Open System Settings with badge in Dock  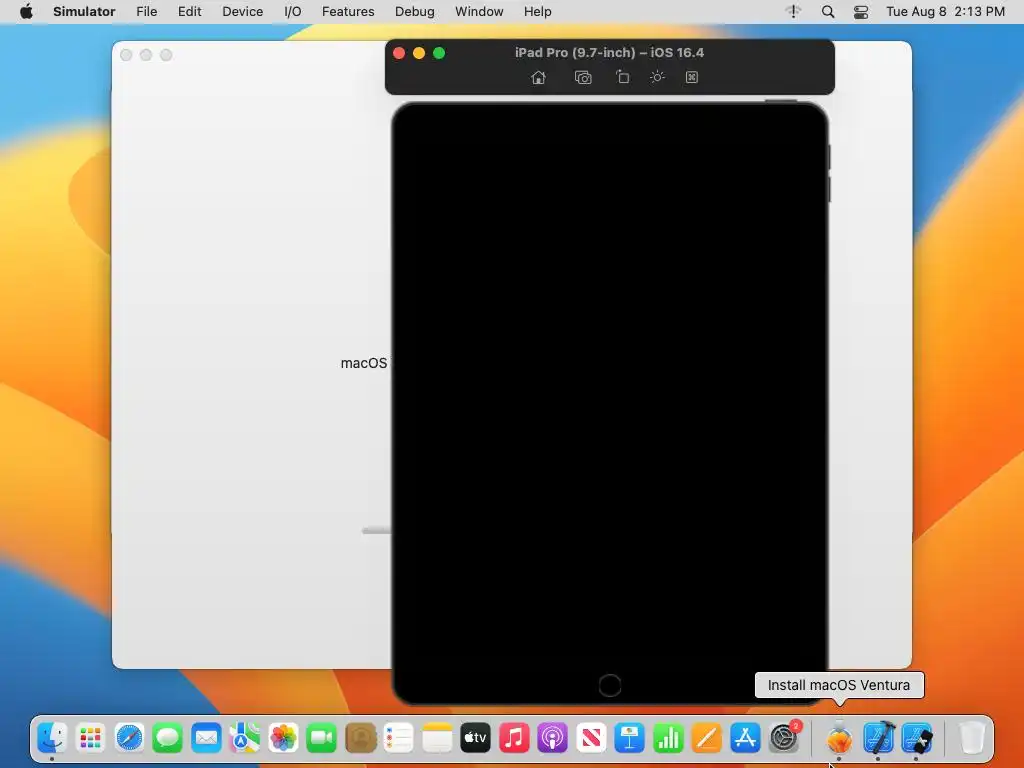tap(784, 738)
